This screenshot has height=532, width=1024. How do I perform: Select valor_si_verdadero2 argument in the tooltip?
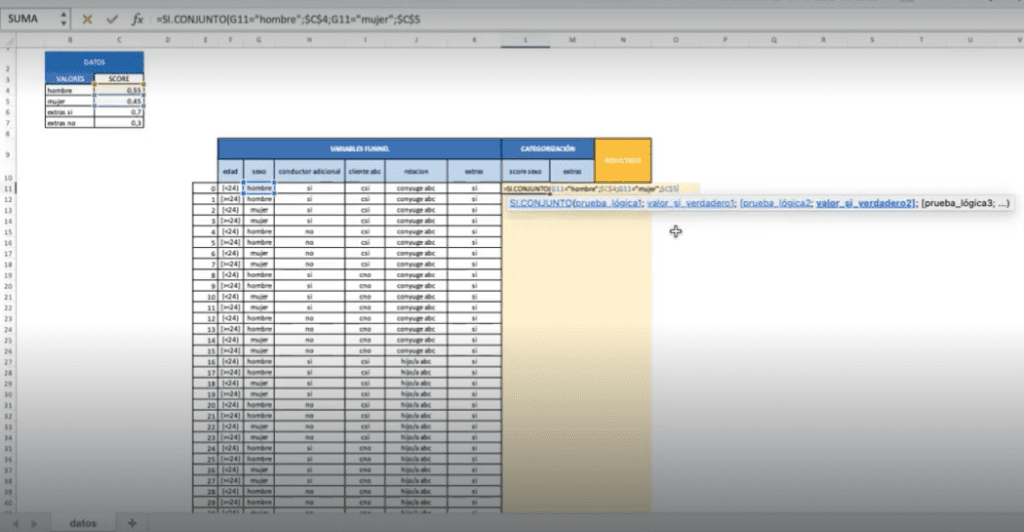[865, 203]
